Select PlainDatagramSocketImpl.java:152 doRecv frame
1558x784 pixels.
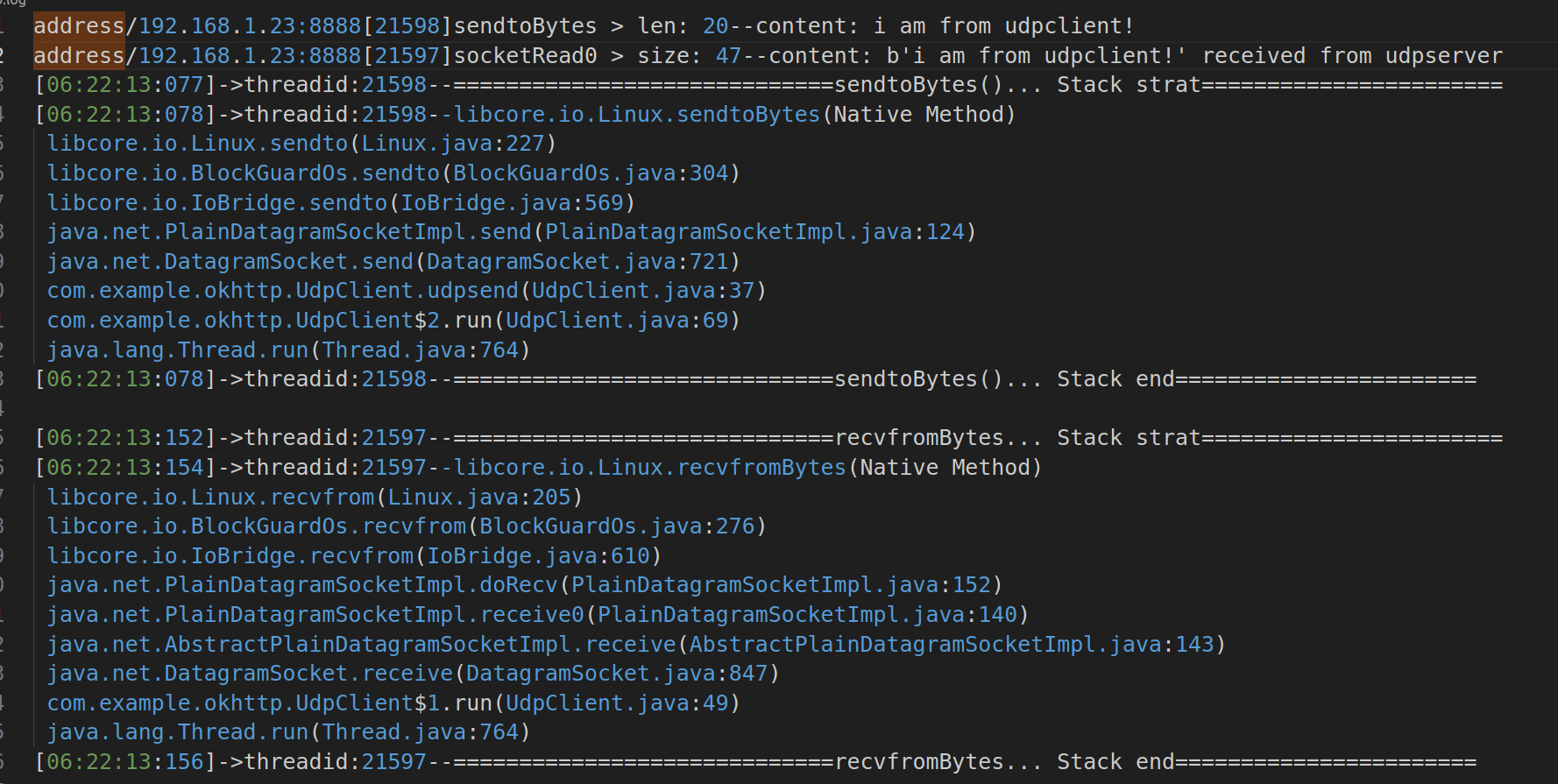coord(781,585)
